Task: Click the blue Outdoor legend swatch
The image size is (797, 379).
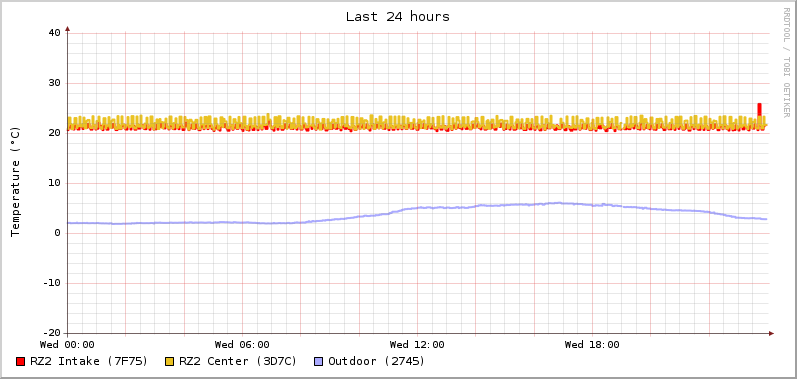Action: click(x=319, y=362)
